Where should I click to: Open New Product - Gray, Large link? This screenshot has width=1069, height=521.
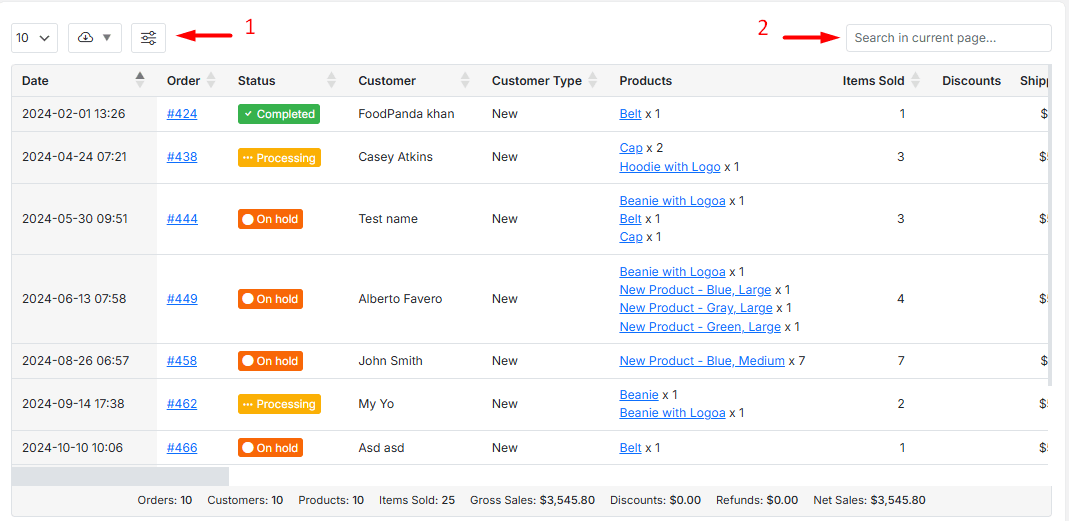tap(695, 308)
